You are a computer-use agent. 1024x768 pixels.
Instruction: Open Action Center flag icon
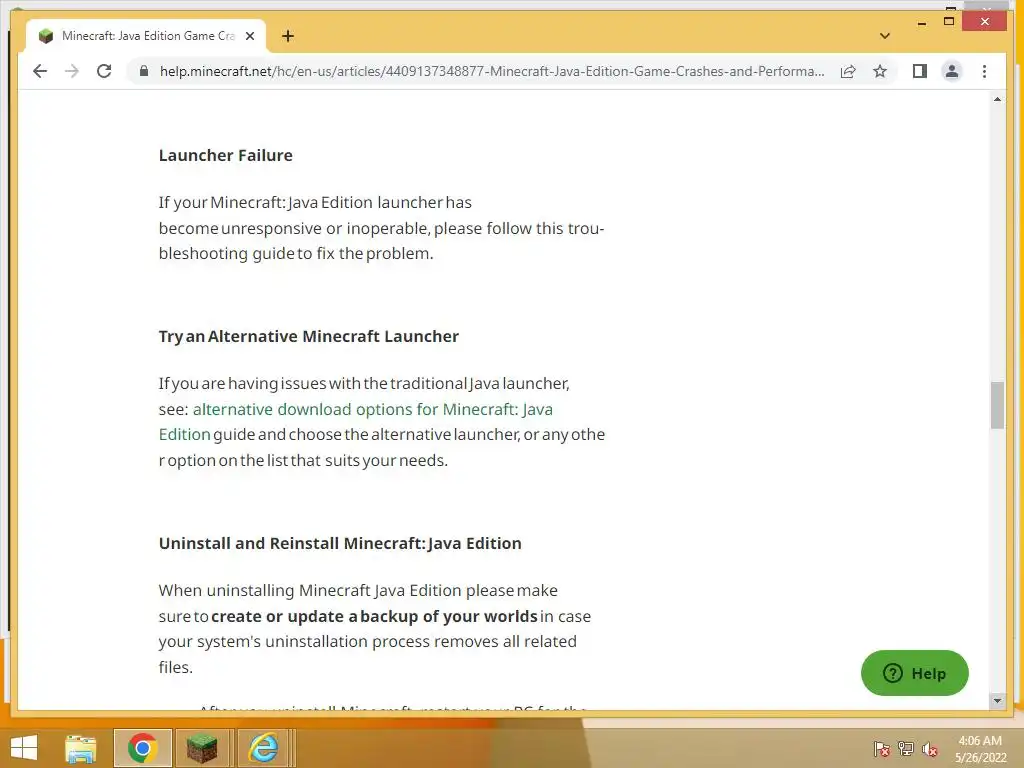click(x=882, y=749)
